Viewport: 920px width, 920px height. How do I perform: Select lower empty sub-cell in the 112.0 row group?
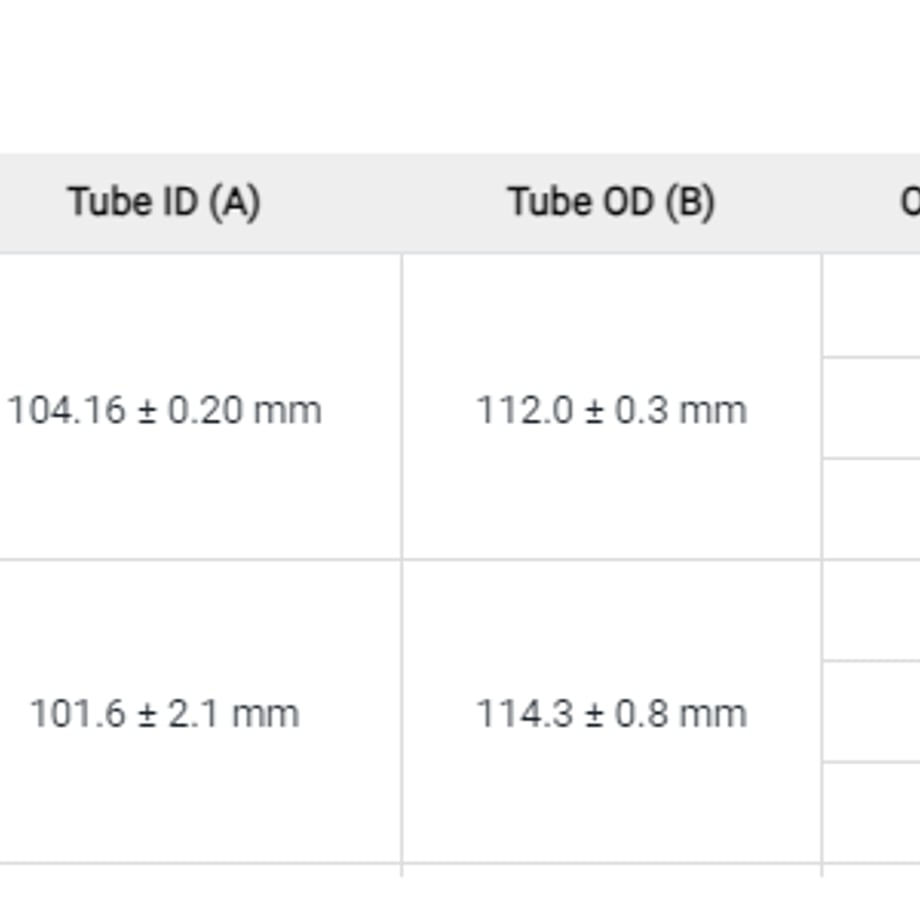click(x=871, y=509)
